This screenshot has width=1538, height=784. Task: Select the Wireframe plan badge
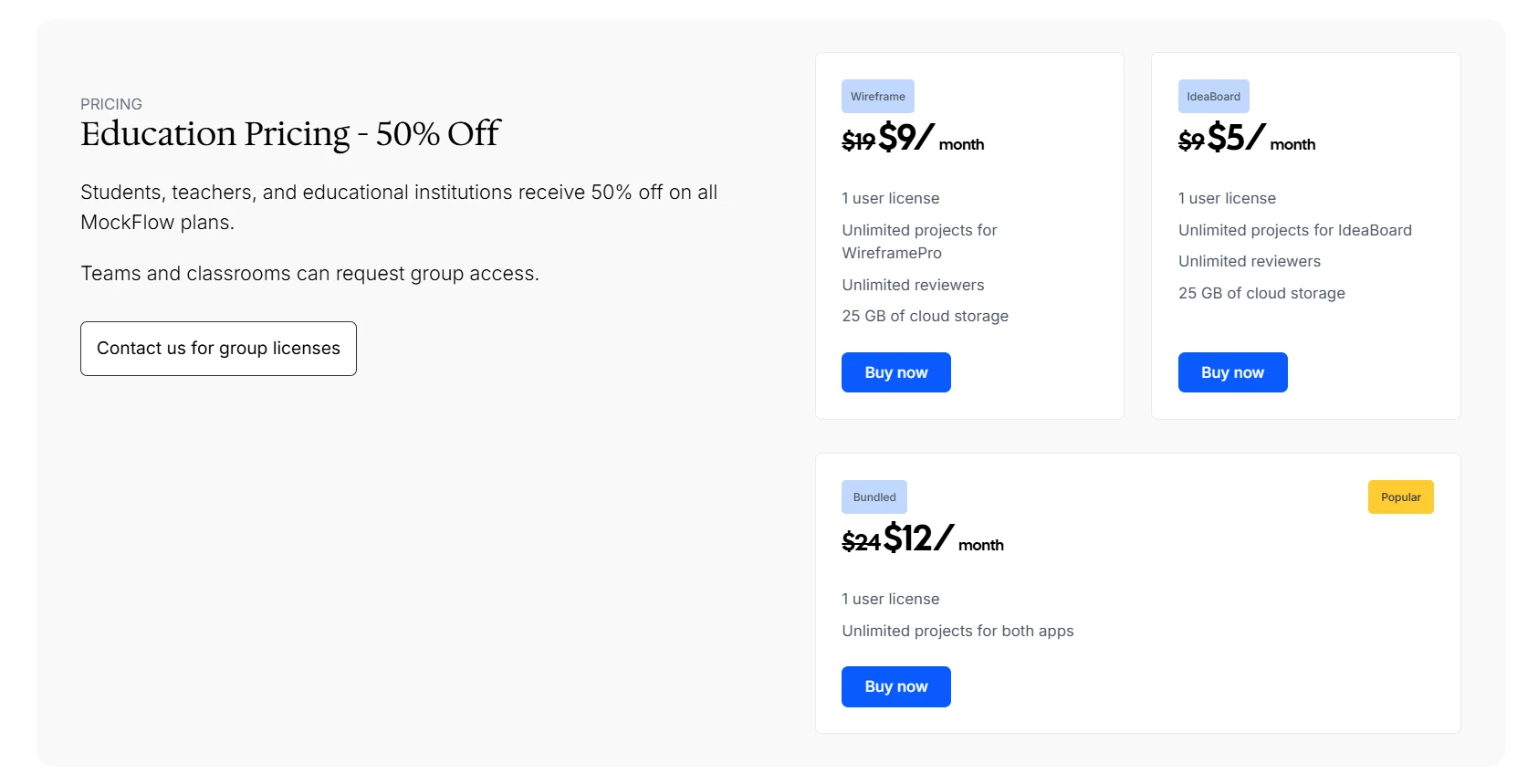coord(877,96)
